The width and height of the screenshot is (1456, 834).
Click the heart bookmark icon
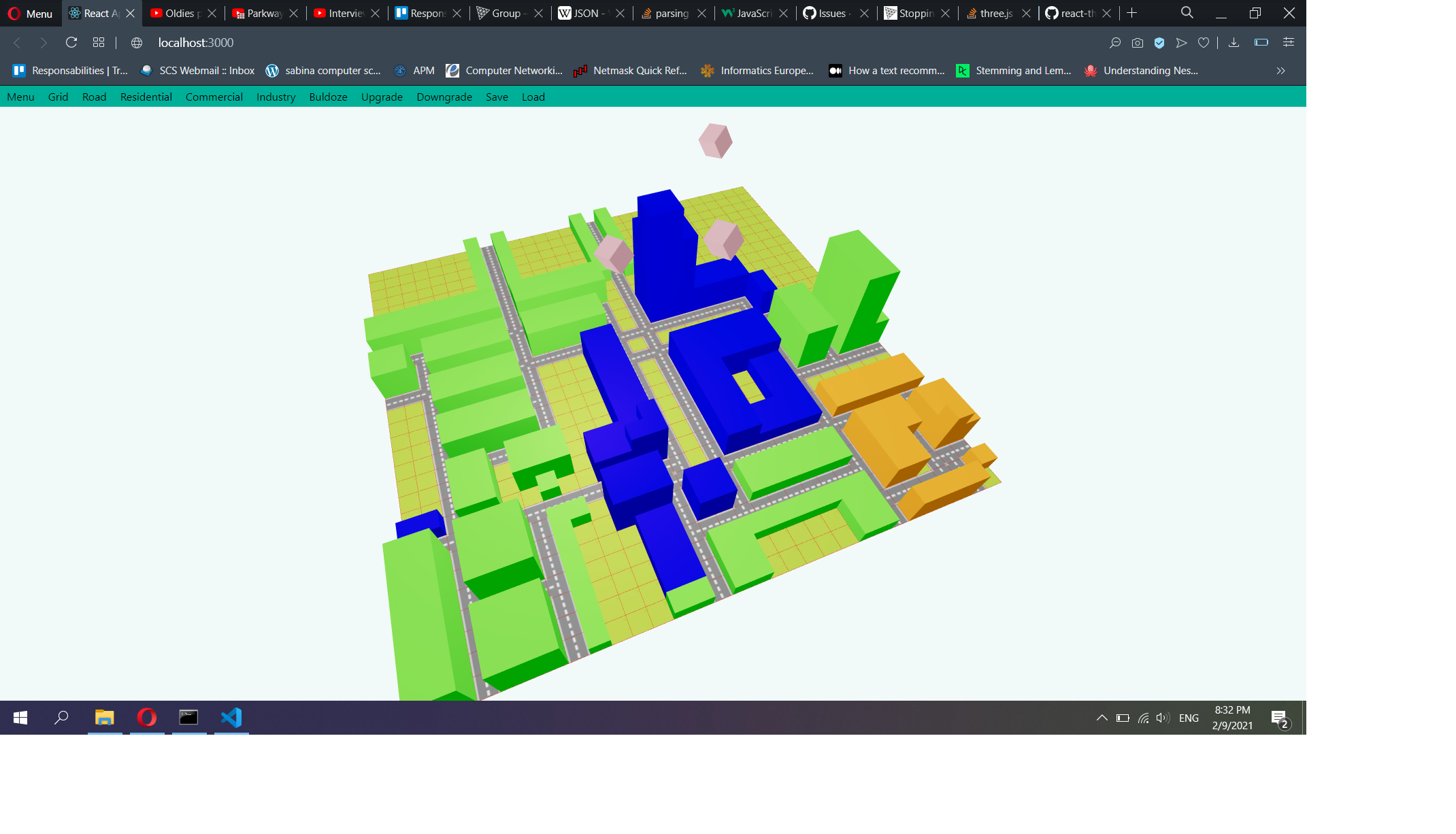pyautogui.click(x=1203, y=43)
